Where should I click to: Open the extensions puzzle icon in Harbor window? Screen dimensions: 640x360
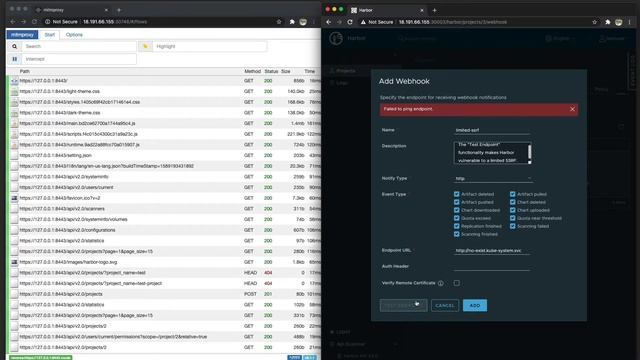click(x=607, y=22)
